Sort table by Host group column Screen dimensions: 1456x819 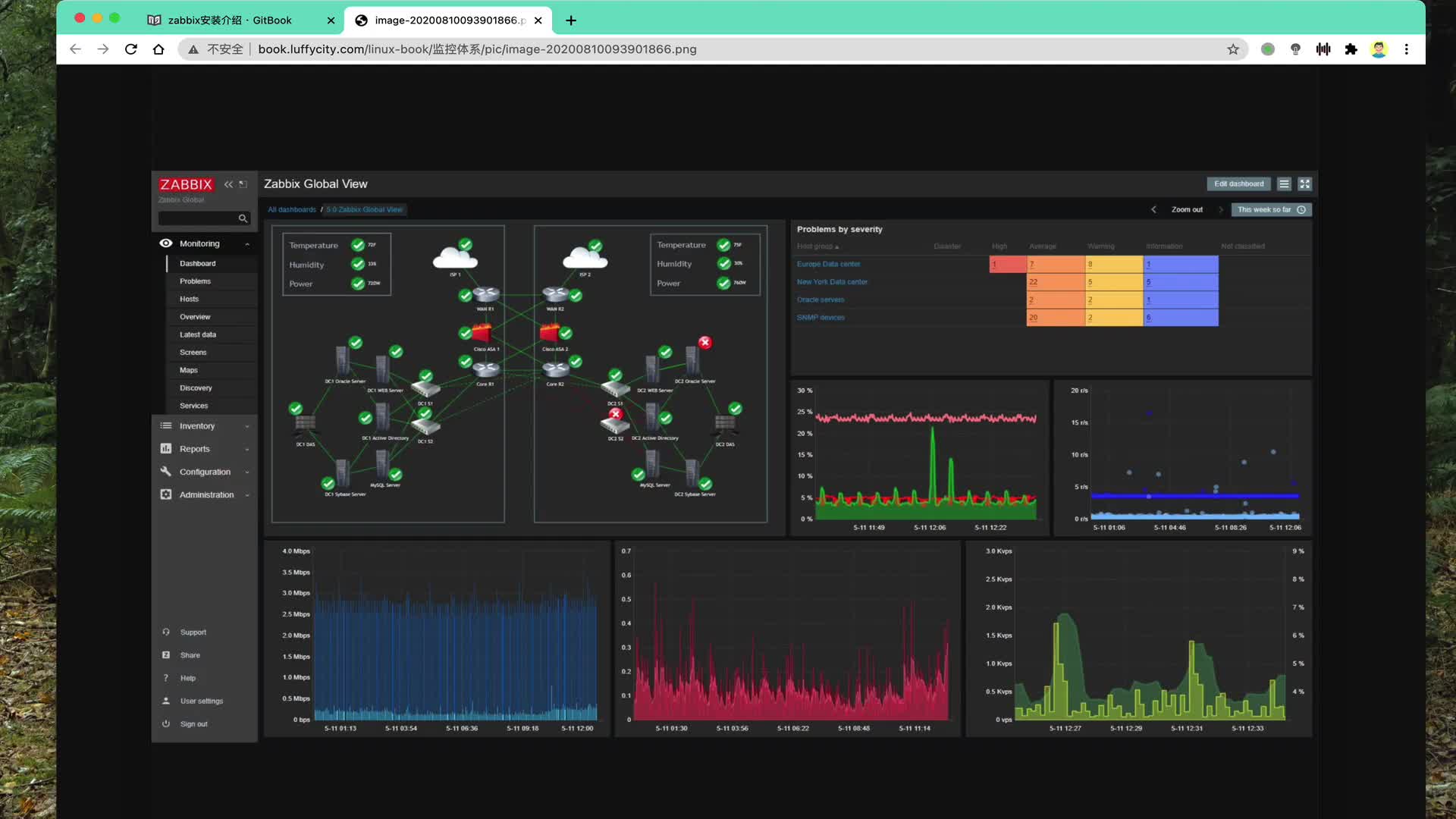point(817,246)
